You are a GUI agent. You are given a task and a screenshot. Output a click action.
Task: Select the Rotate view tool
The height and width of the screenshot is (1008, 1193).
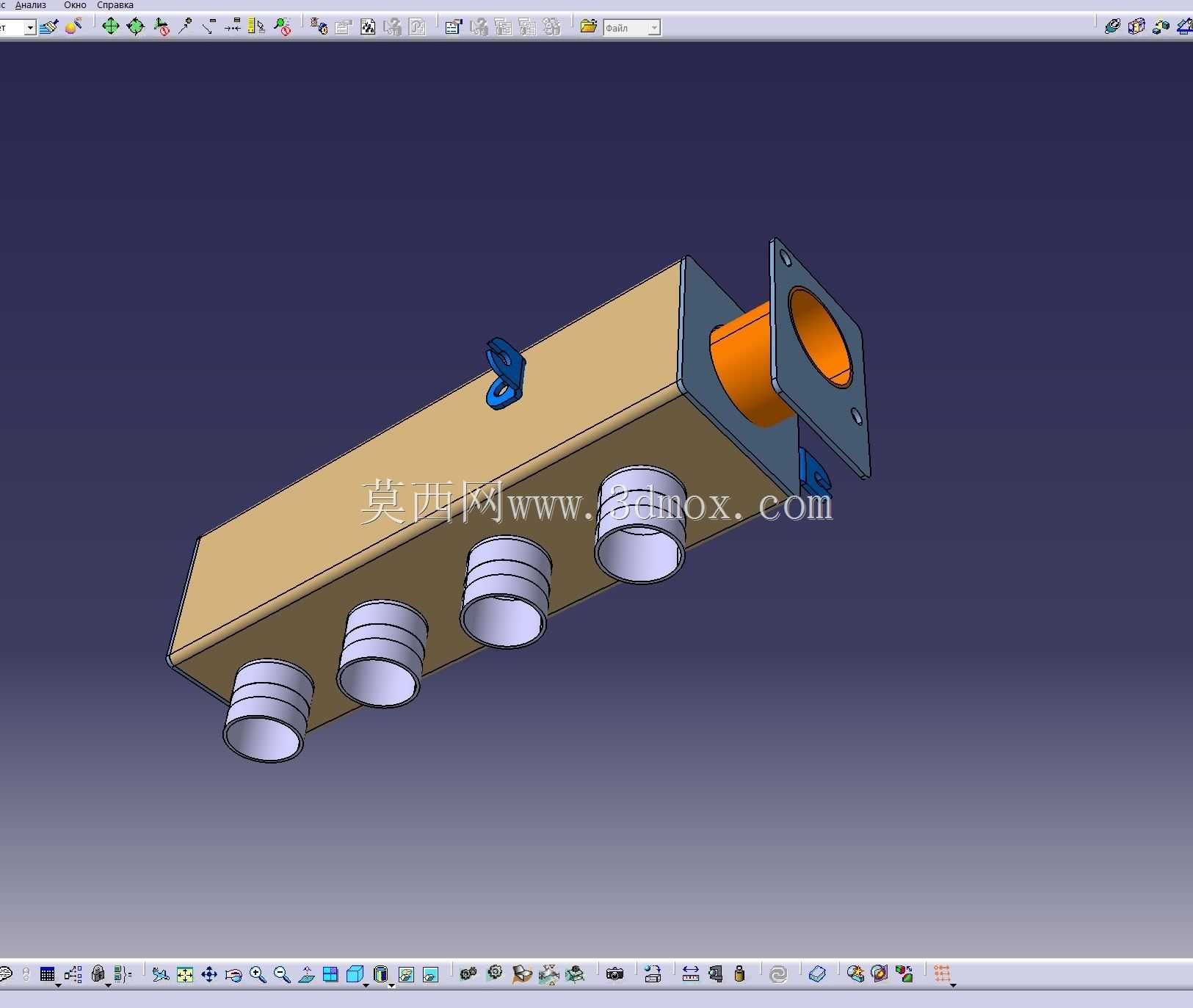pos(233,974)
